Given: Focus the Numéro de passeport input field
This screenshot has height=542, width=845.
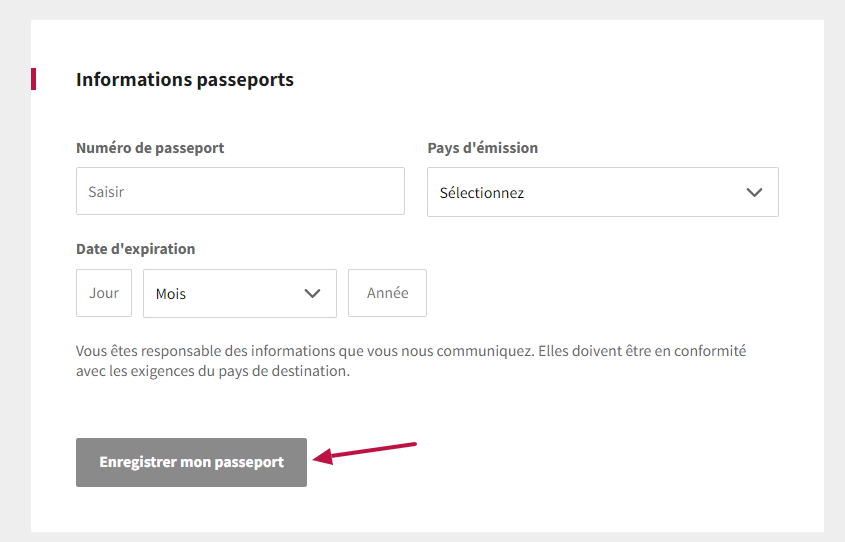Looking at the screenshot, I should (240, 191).
